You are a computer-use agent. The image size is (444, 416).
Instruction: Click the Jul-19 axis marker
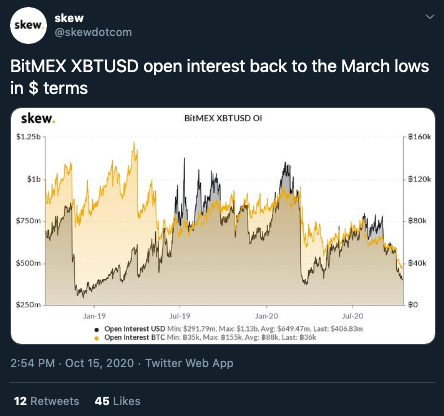[180, 316]
